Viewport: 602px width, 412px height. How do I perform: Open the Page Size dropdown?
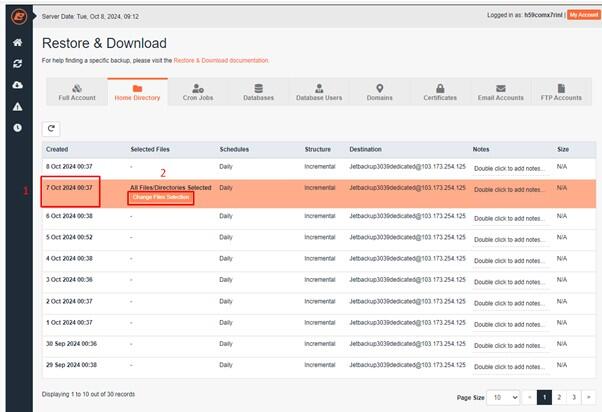click(503, 397)
